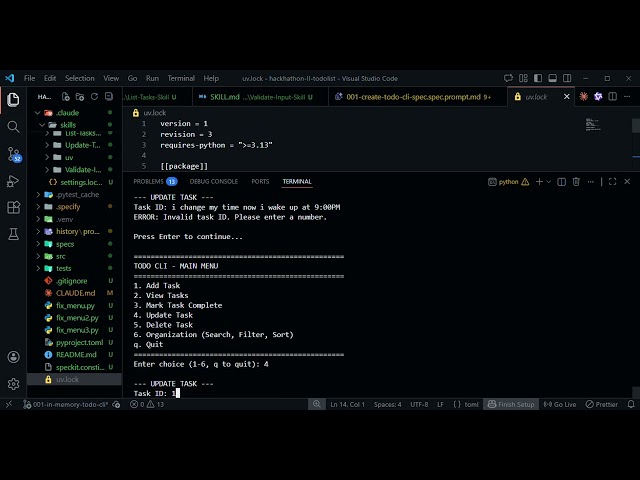Viewport: 640px width, 480px height.
Task: Change Spaces: 4 indentation setting
Action: (x=387, y=404)
